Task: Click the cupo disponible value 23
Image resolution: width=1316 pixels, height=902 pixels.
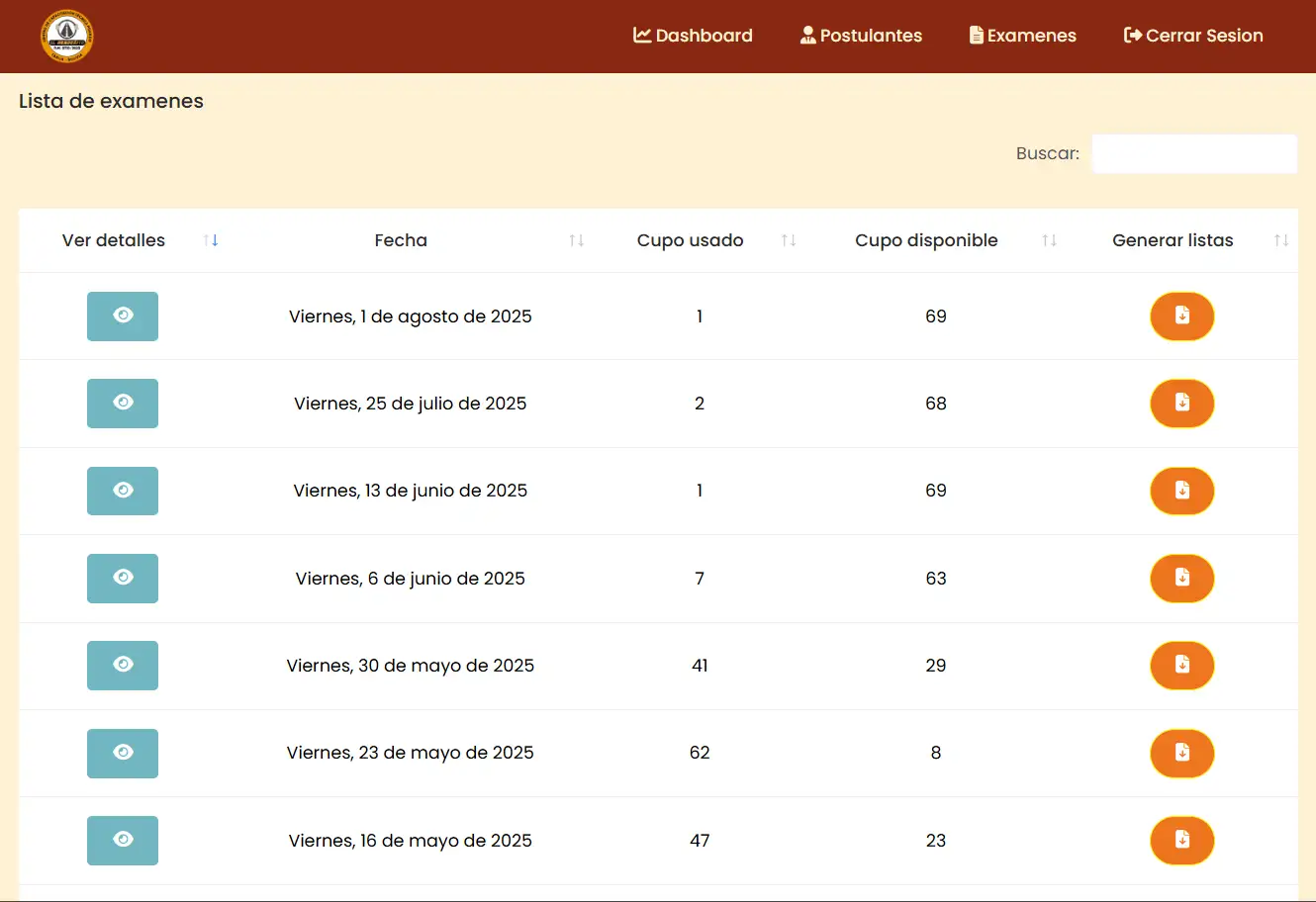Action: (x=936, y=841)
